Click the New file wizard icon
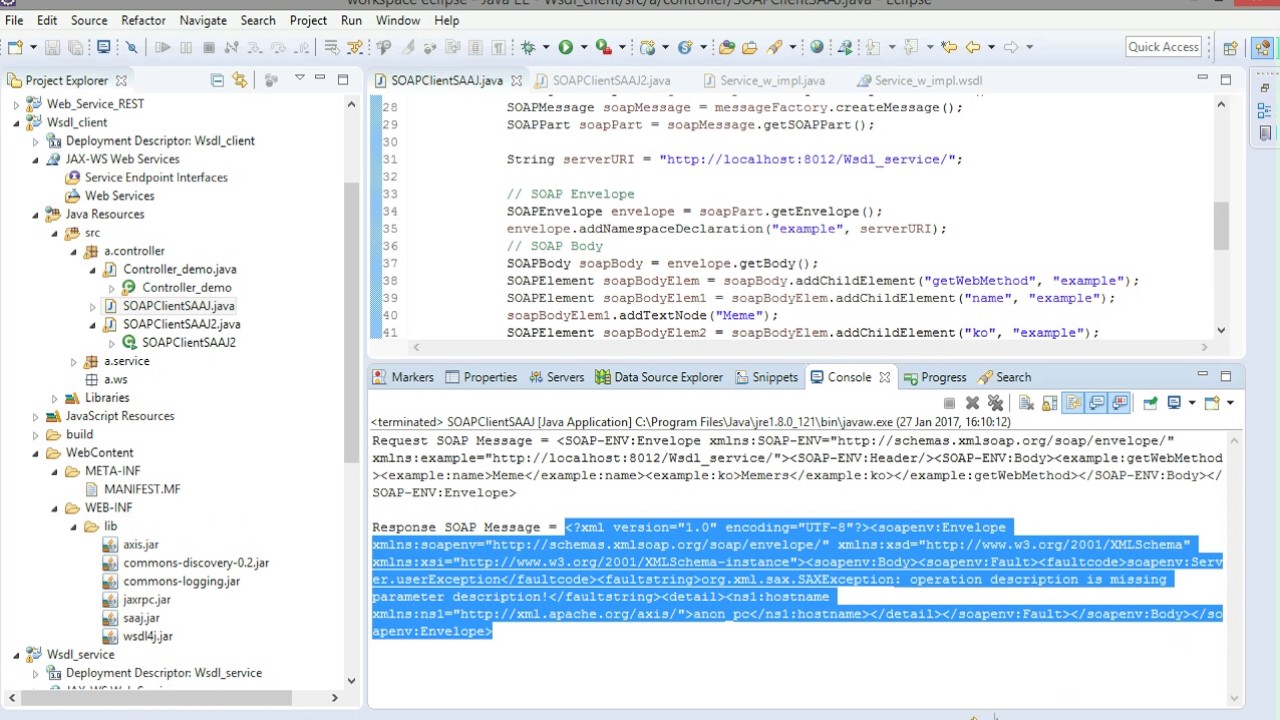 [15, 47]
